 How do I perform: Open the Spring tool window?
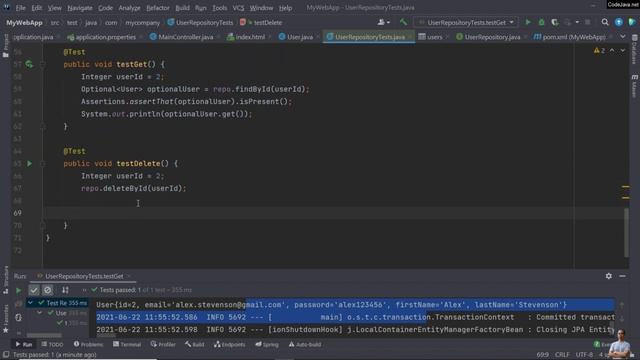(x=267, y=344)
